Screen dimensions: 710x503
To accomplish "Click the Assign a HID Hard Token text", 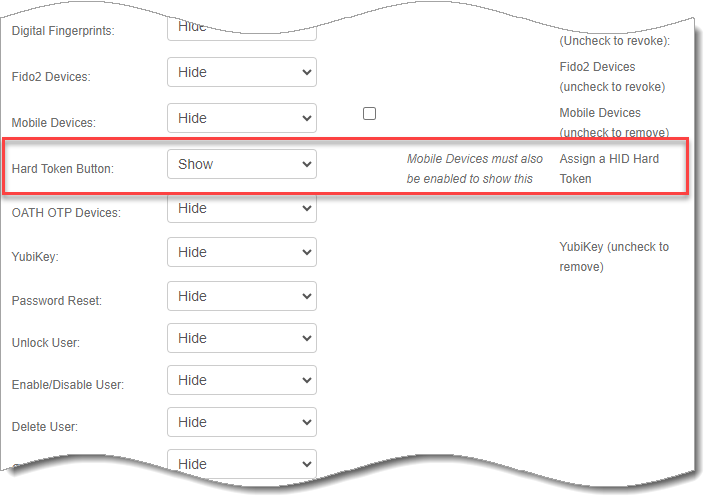I will tap(608, 168).
